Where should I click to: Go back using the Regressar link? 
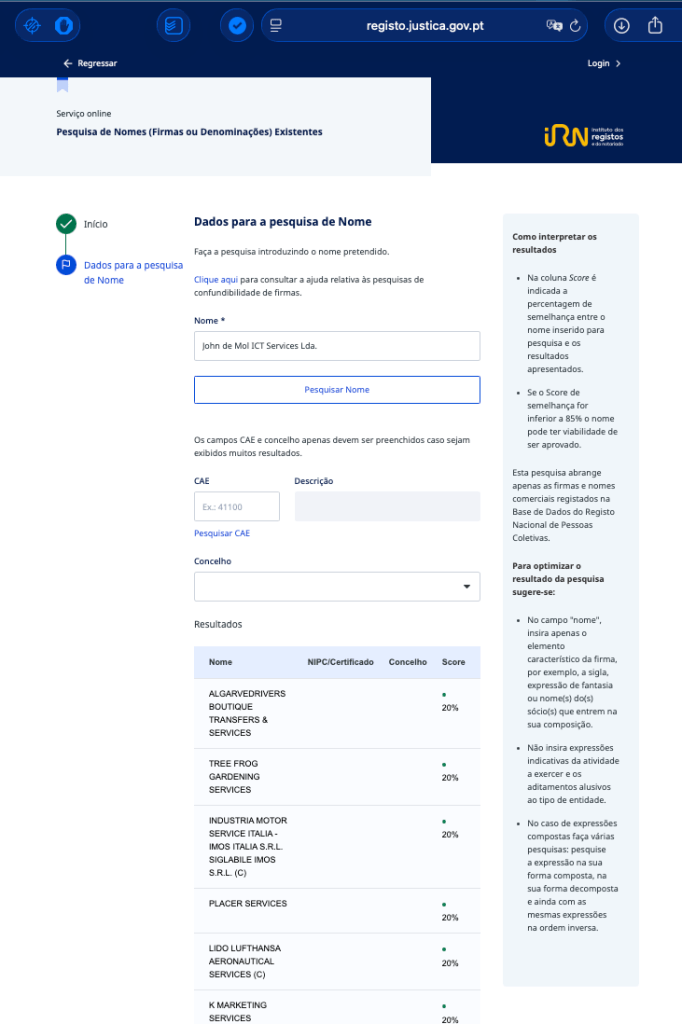[x=90, y=63]
